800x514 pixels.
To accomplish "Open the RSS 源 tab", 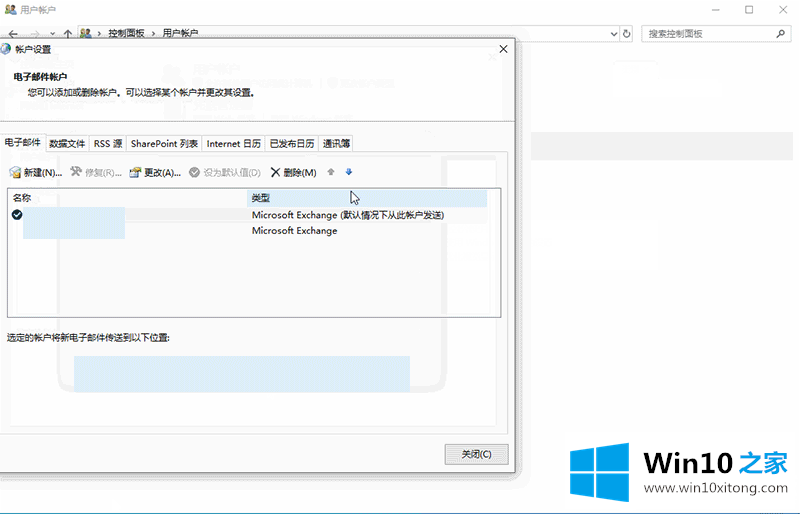I will click(x=108, y=144).
